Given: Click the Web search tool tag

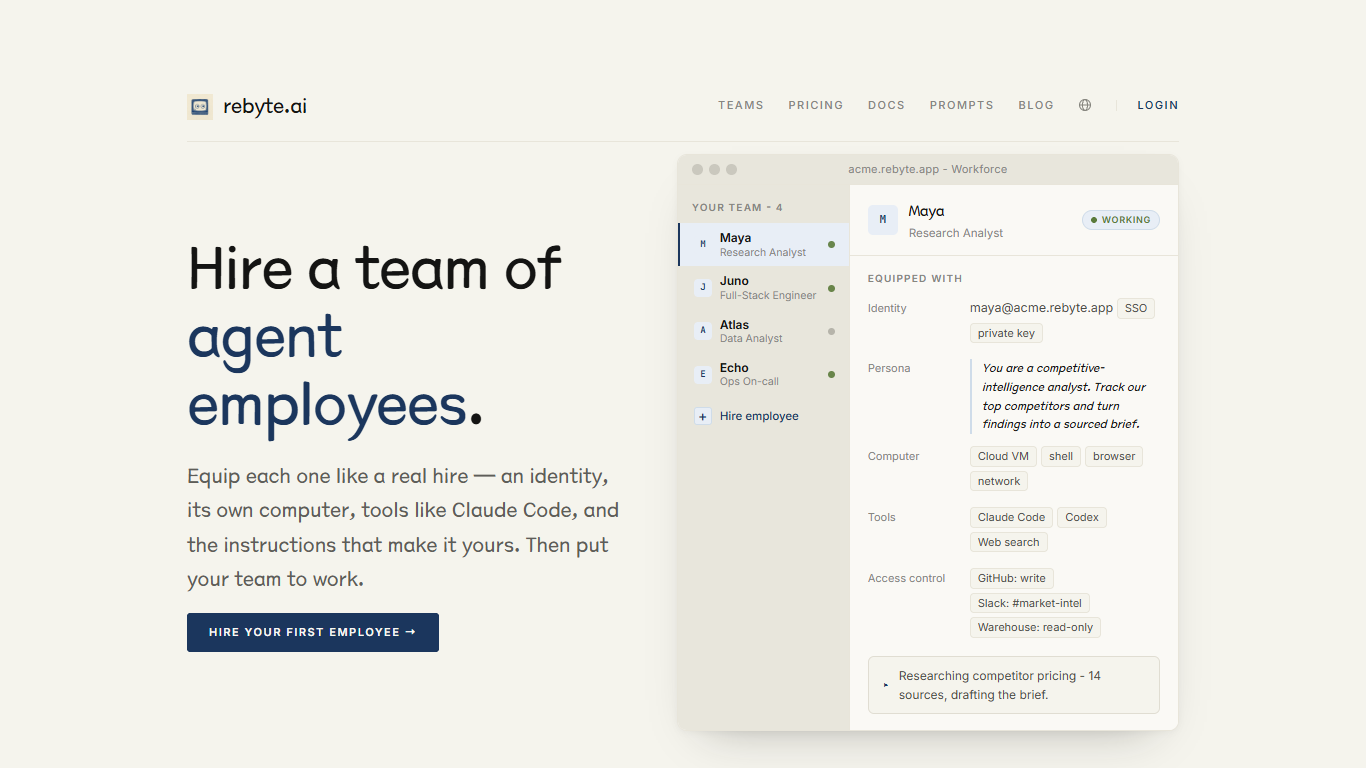Looking at the screenshot, I should [1009, 542].
